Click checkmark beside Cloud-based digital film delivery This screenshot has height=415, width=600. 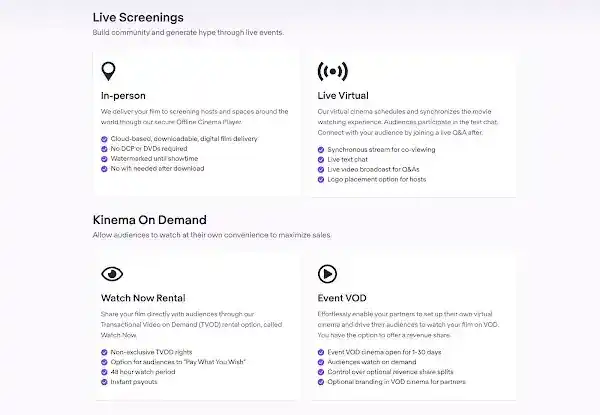(x=104, y=139)
